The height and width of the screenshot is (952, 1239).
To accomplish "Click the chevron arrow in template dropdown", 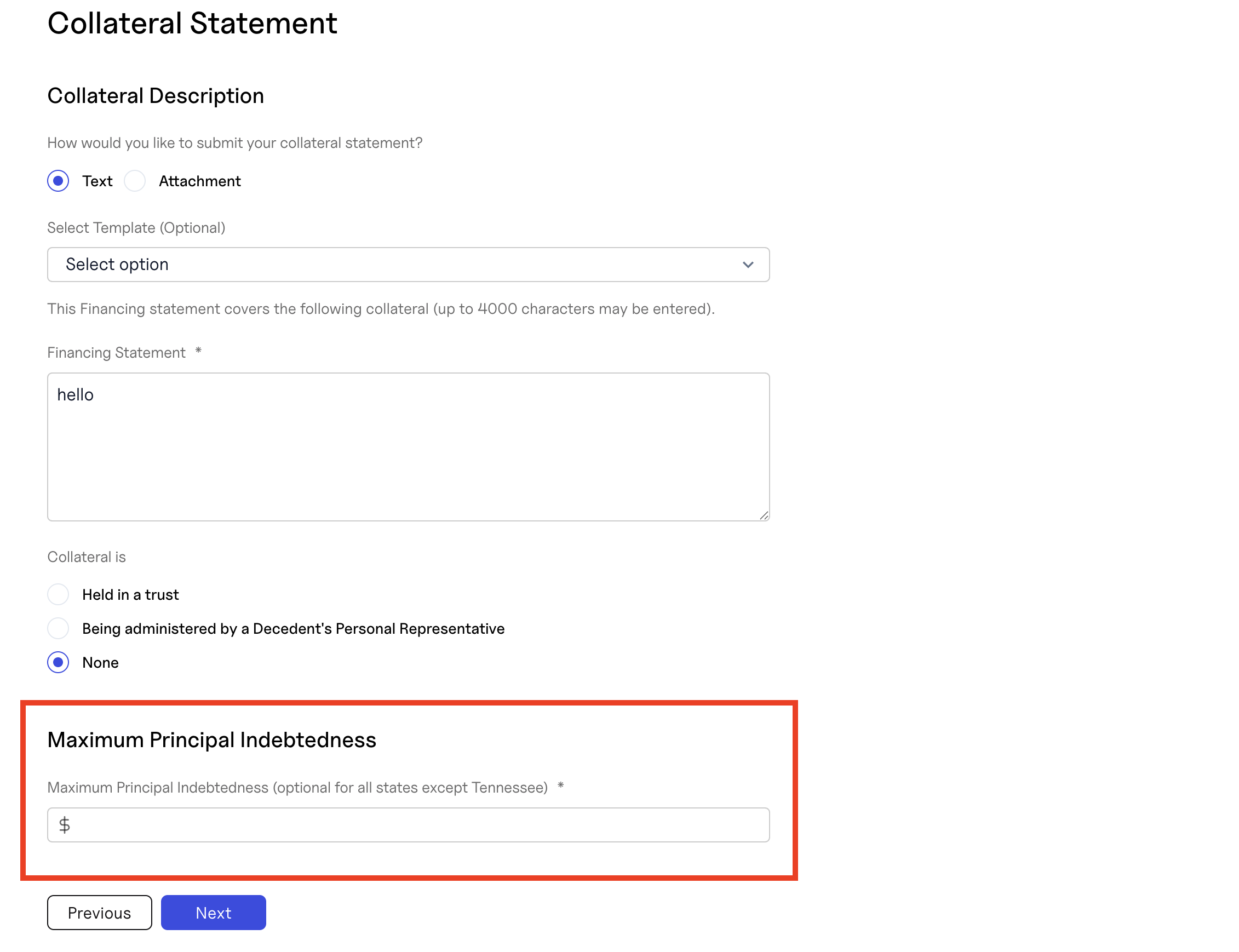I will (x=748, y=265).
